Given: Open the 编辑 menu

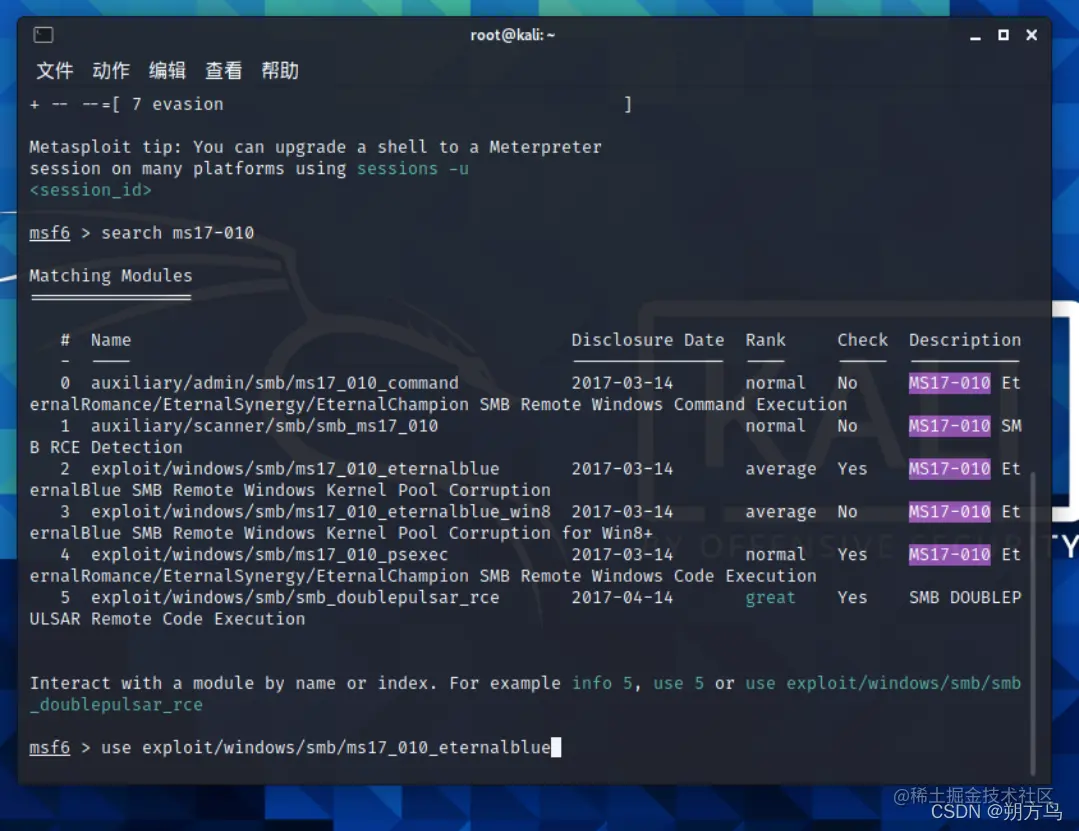Looking at the screenshot, I should click(167, 70).
